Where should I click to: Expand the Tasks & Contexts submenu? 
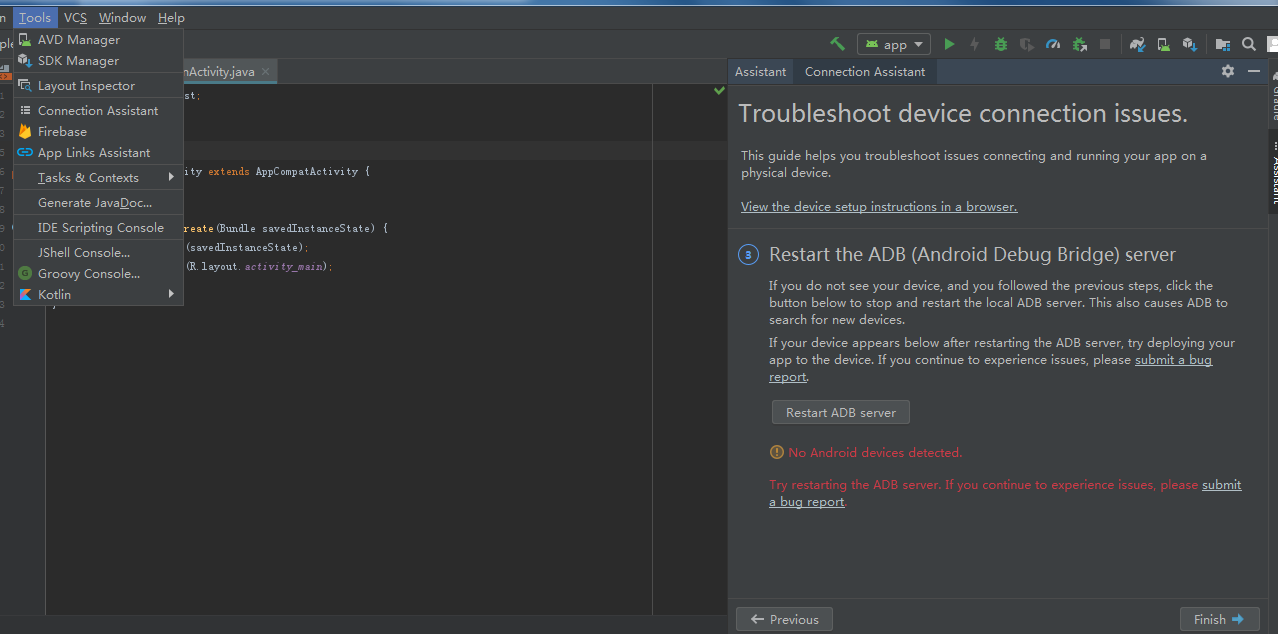point(98,178)
